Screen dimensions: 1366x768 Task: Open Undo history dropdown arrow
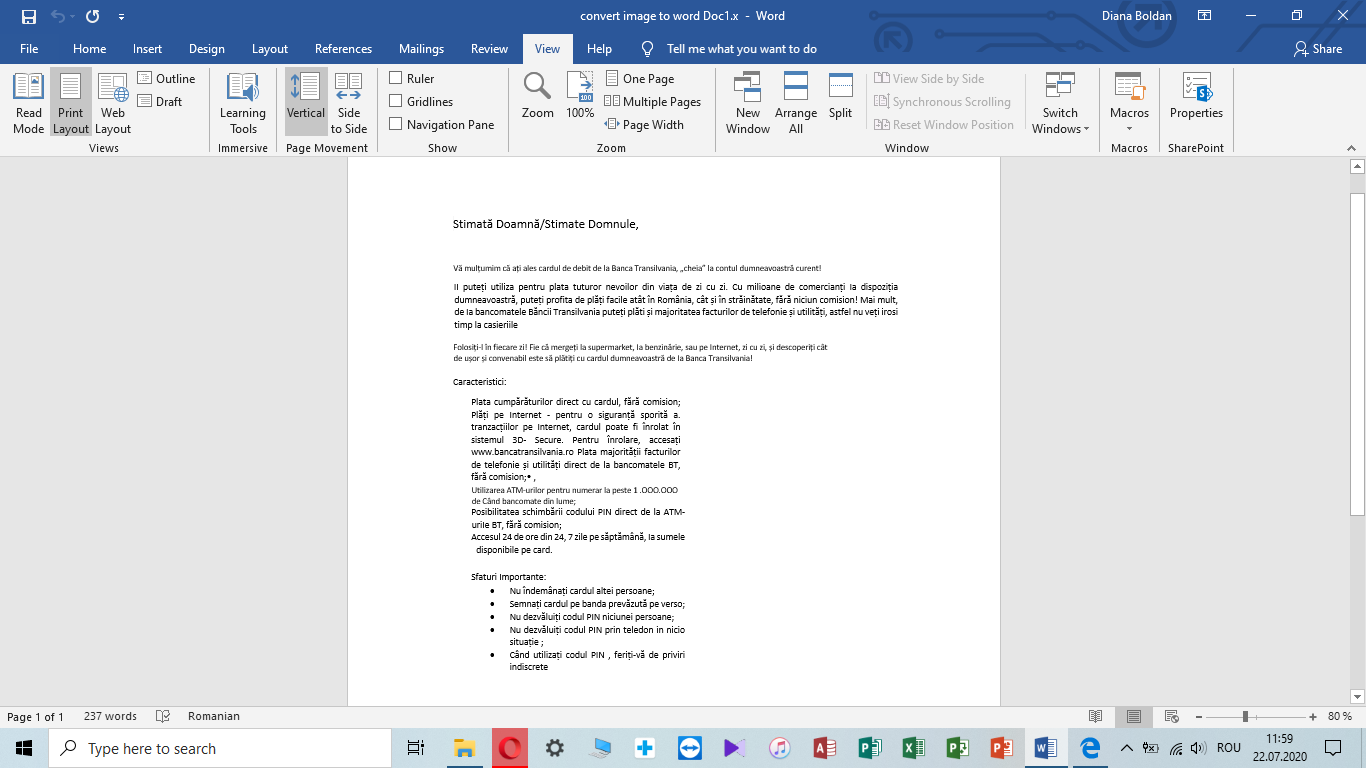coord(71,16)
